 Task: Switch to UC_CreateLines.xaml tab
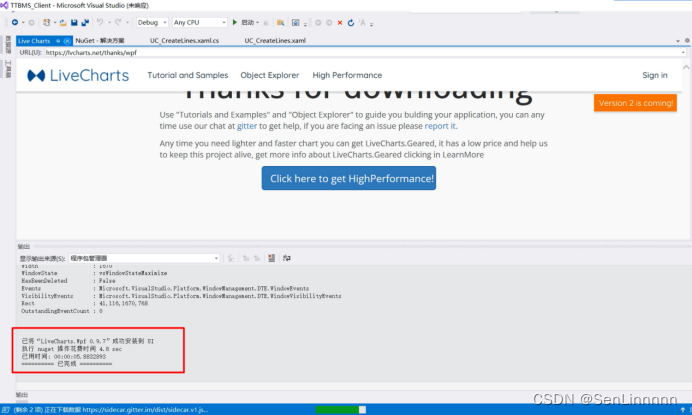(x=275, y=41)
